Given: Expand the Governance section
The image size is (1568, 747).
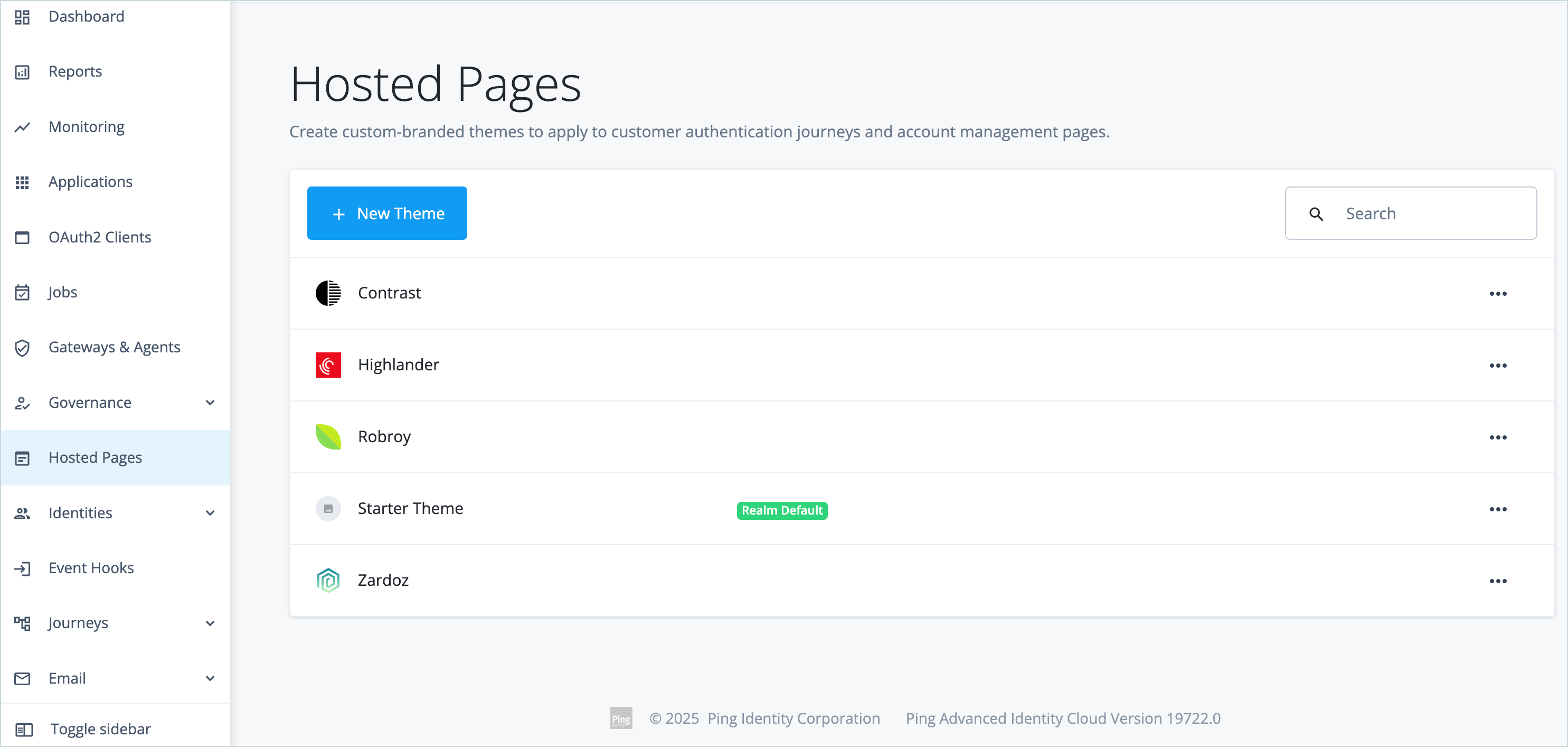Looking at the screenshot, I should click(x=210, y=403).
